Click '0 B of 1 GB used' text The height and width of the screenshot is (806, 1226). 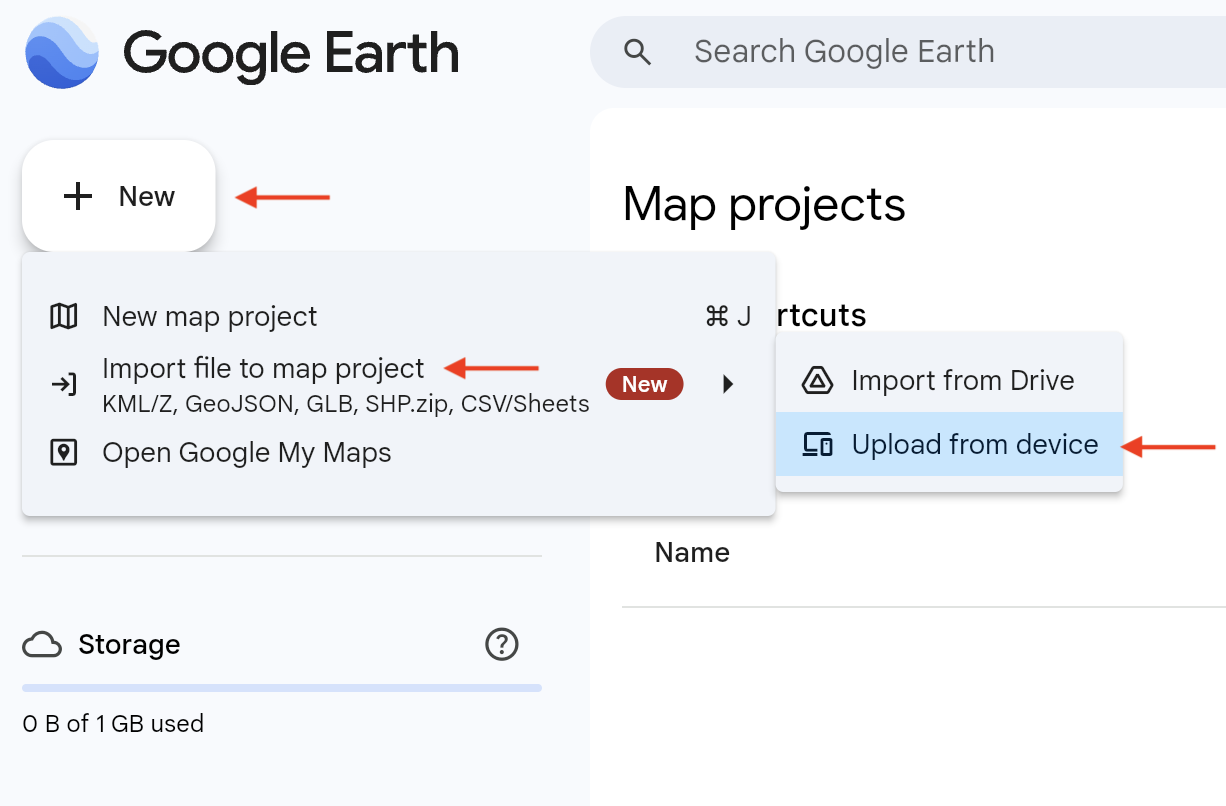[113, 724]
